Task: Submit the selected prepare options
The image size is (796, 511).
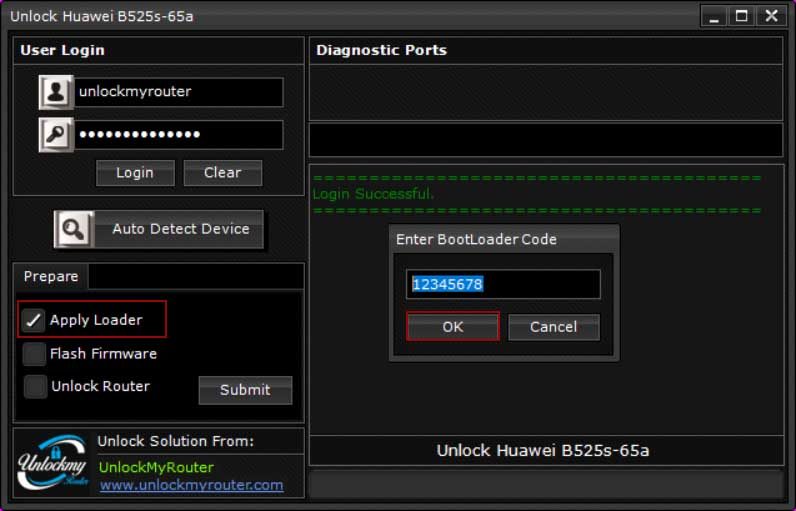Action: (245, 390)
